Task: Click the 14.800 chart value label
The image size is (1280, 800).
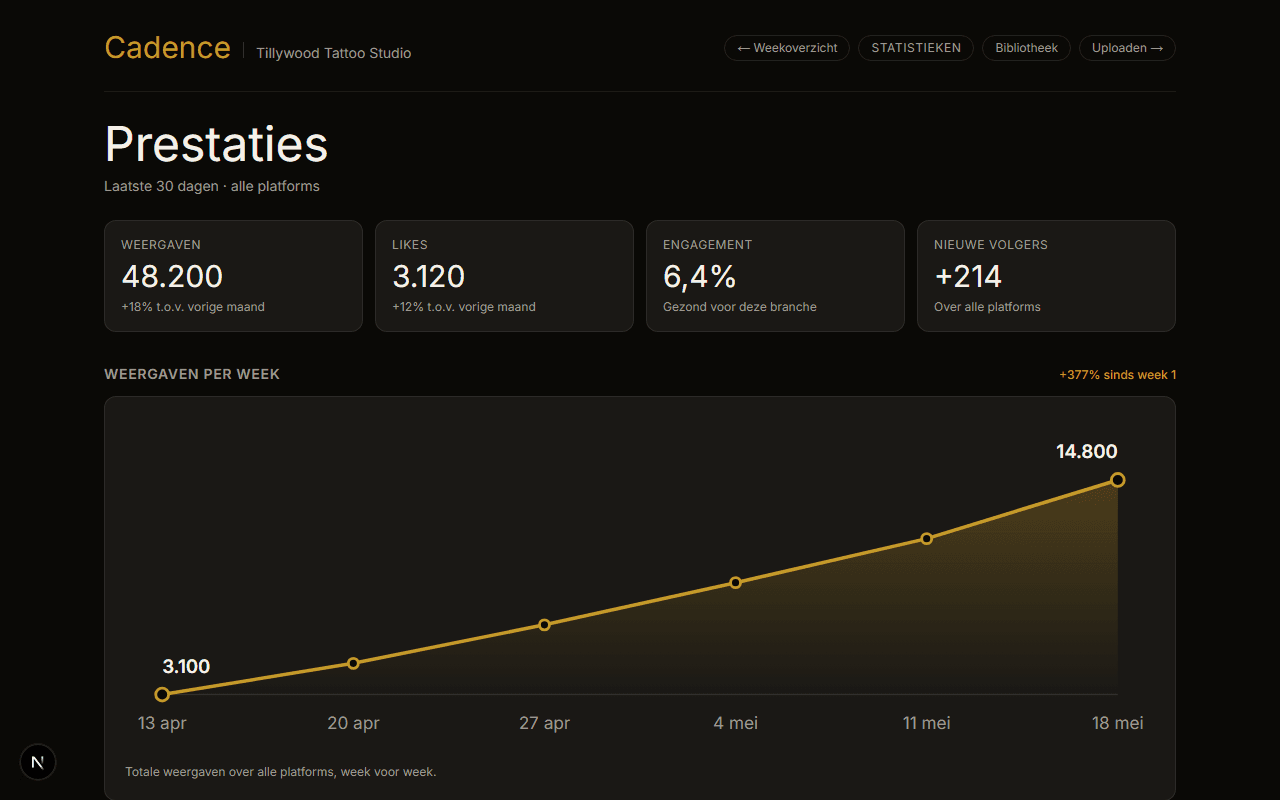Action: coord(1087,452)
